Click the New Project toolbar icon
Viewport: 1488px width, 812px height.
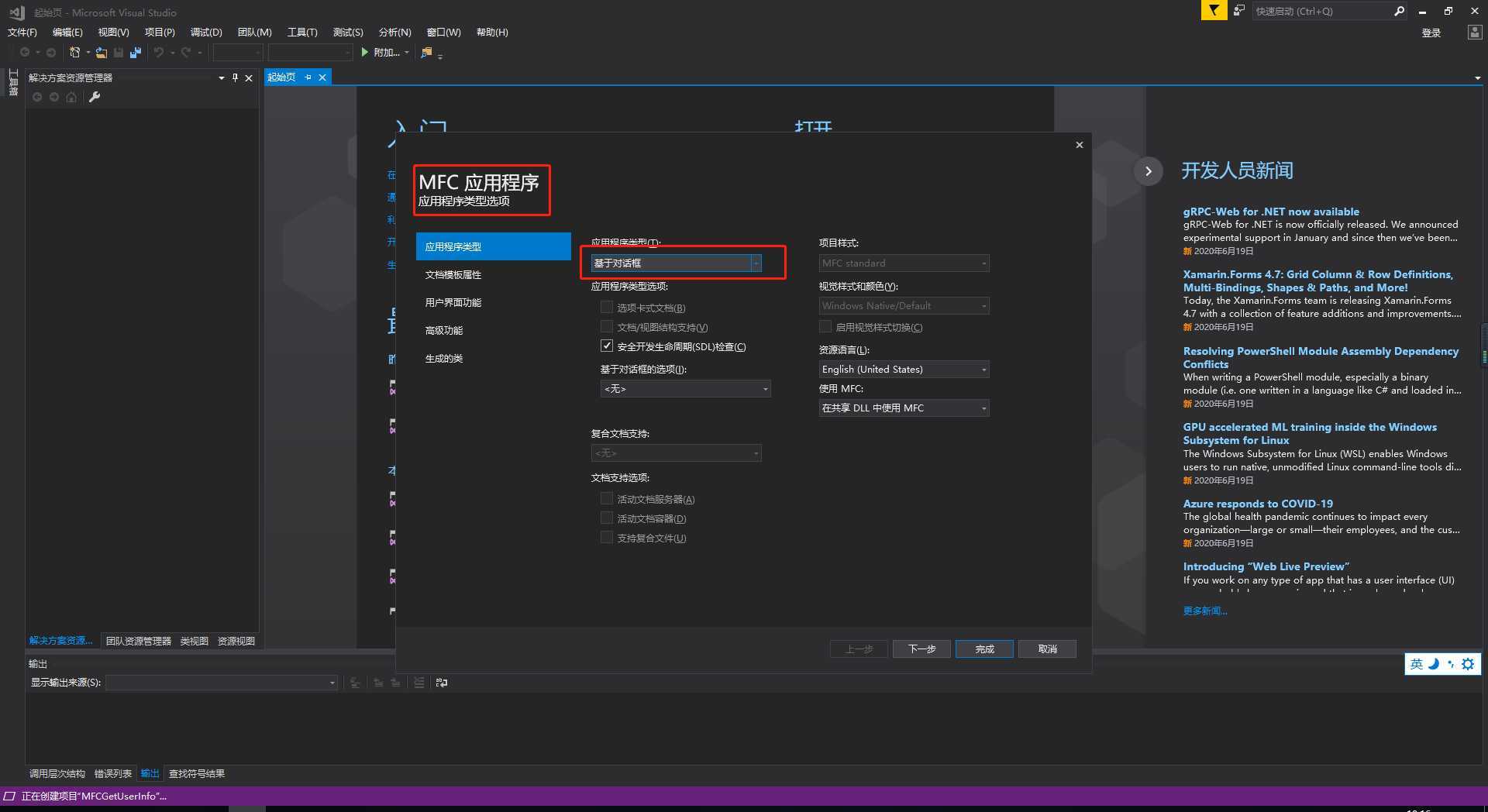tap(74, 53)
